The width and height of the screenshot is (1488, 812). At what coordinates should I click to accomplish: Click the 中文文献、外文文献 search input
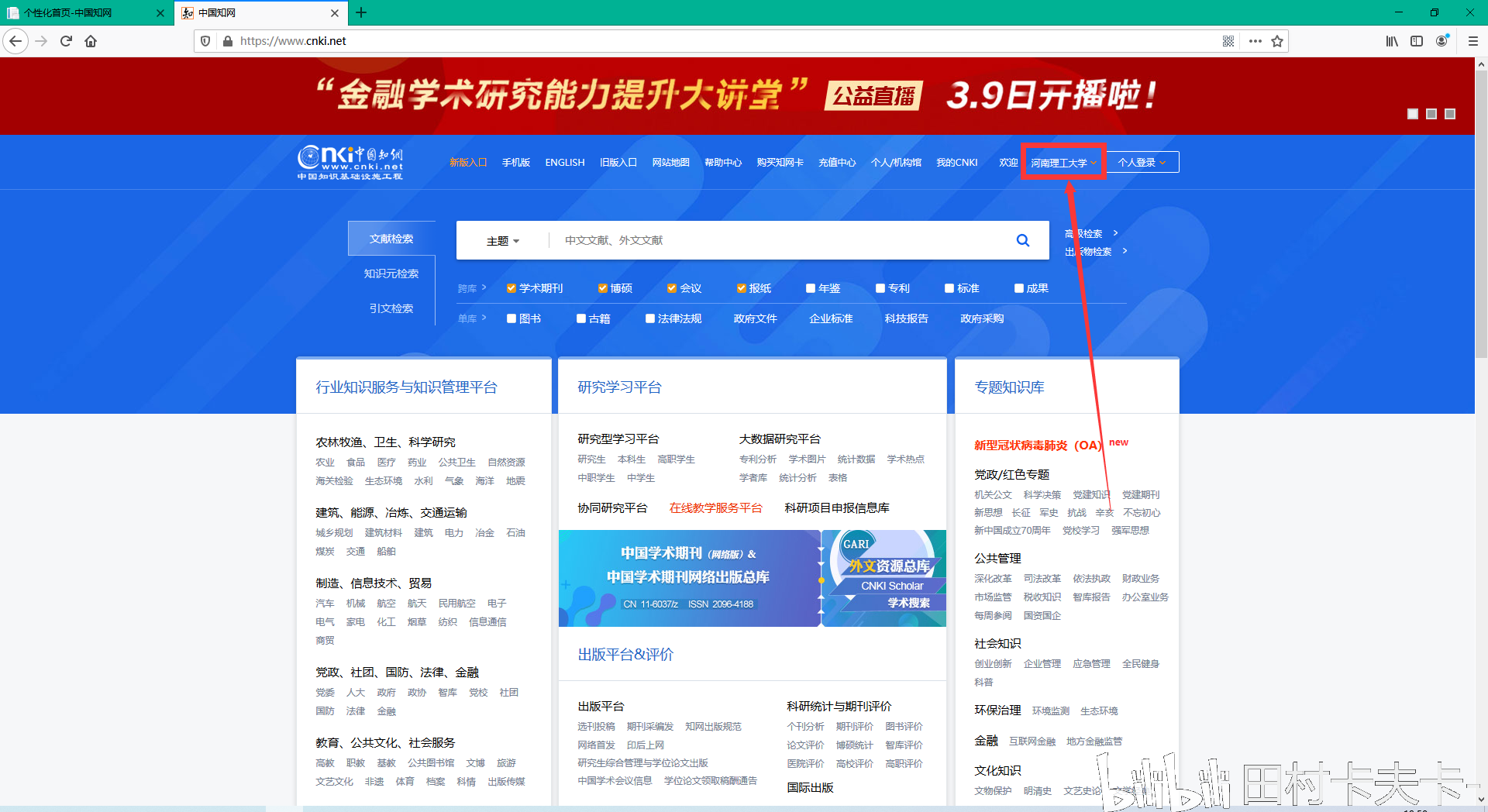pos(779,240)
